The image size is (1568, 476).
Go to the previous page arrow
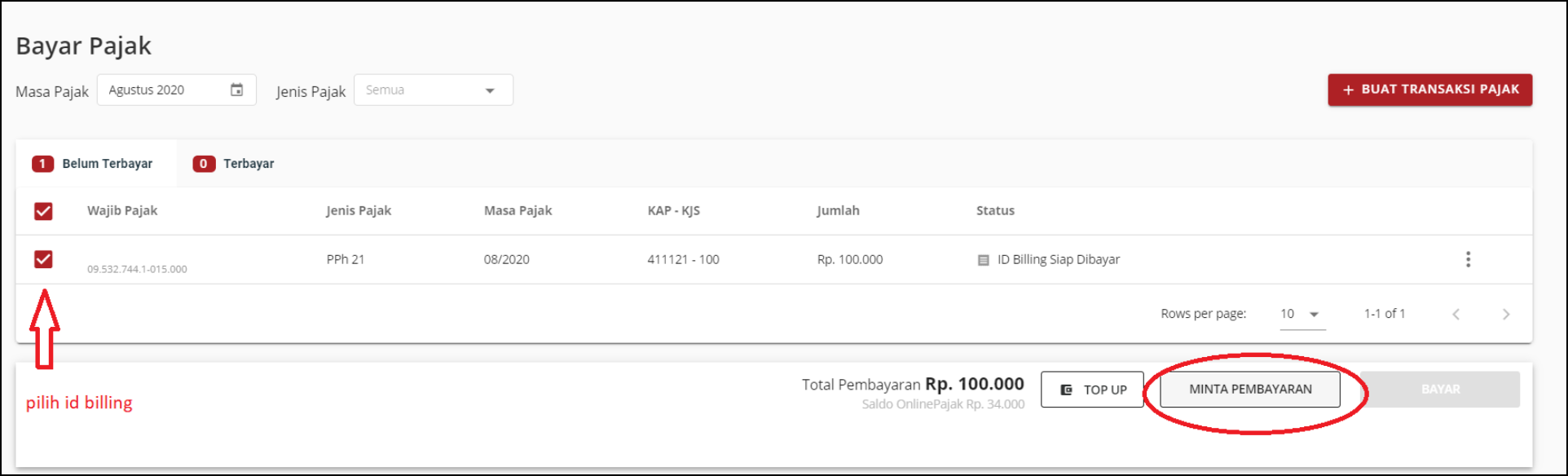[1456, 314]
